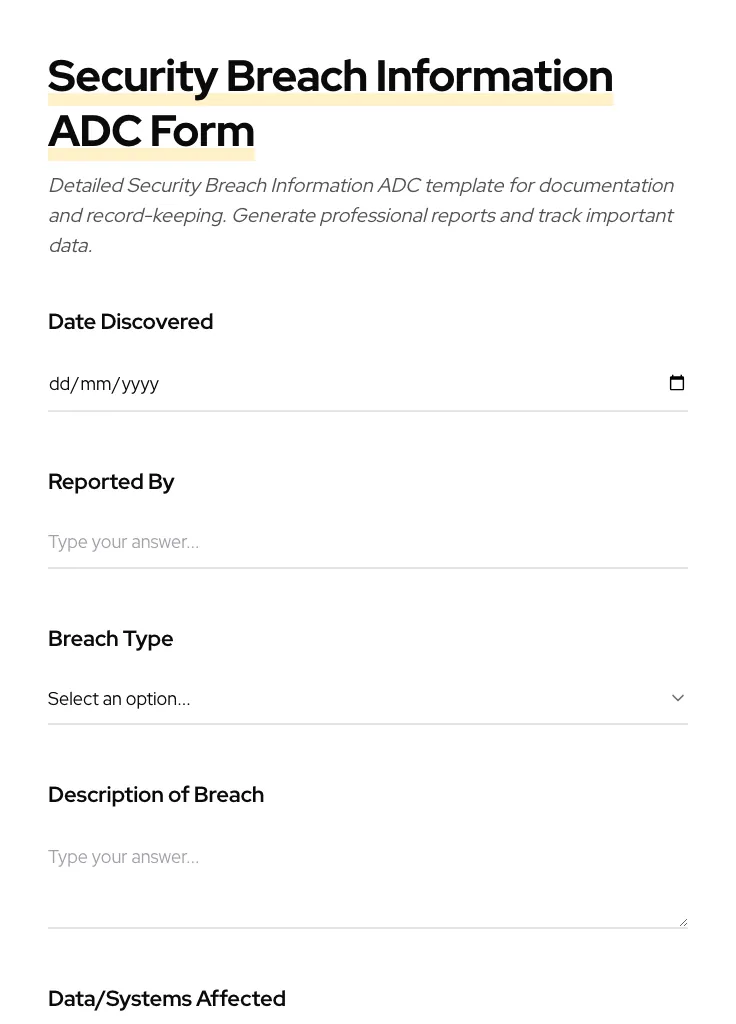Expand the Select an option dropdown
The height and width of the screenshot is (1024, 736).
[368, 698]
